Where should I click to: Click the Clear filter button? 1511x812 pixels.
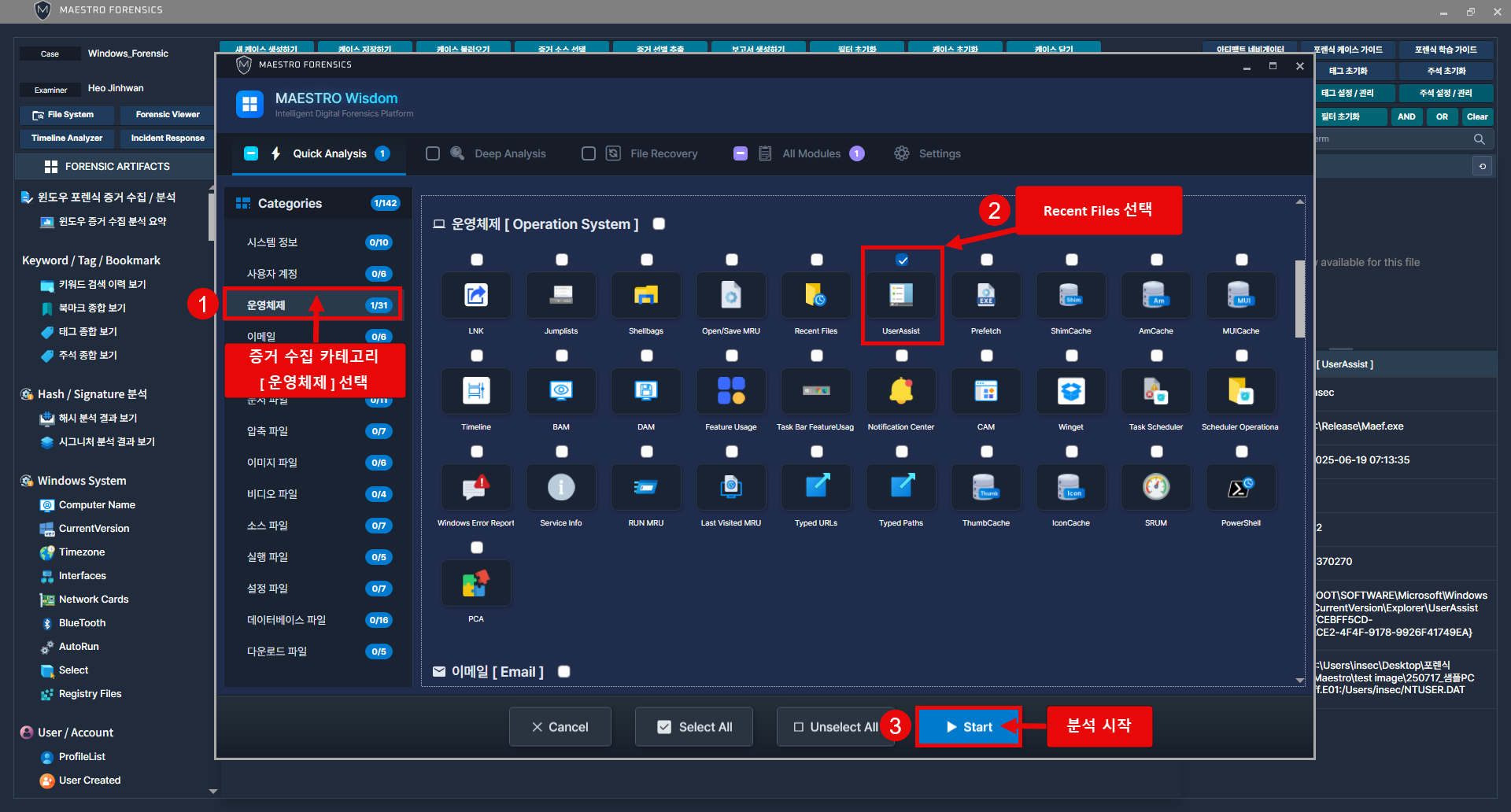pos(1477,116)
